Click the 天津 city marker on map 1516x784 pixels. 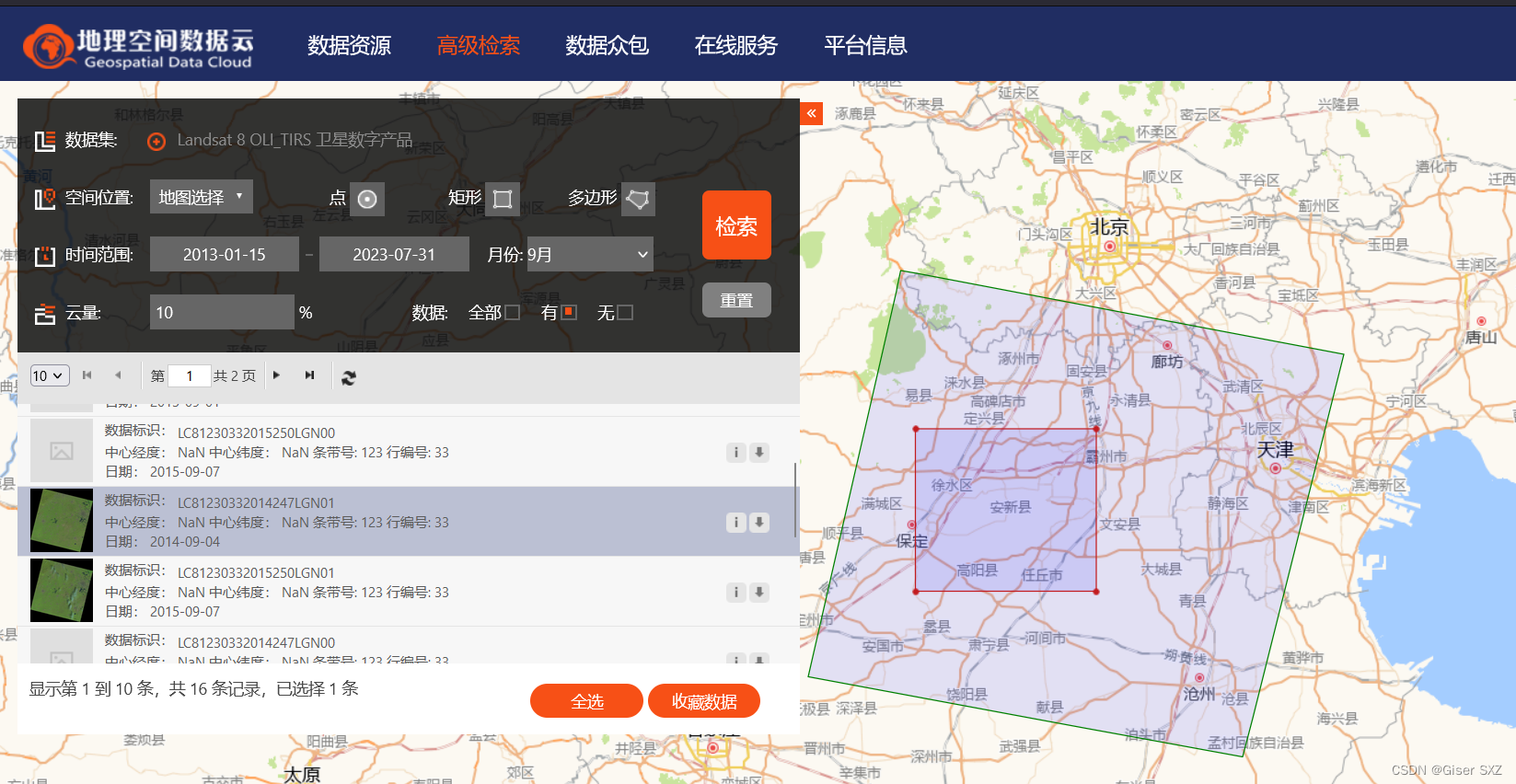1276,468
